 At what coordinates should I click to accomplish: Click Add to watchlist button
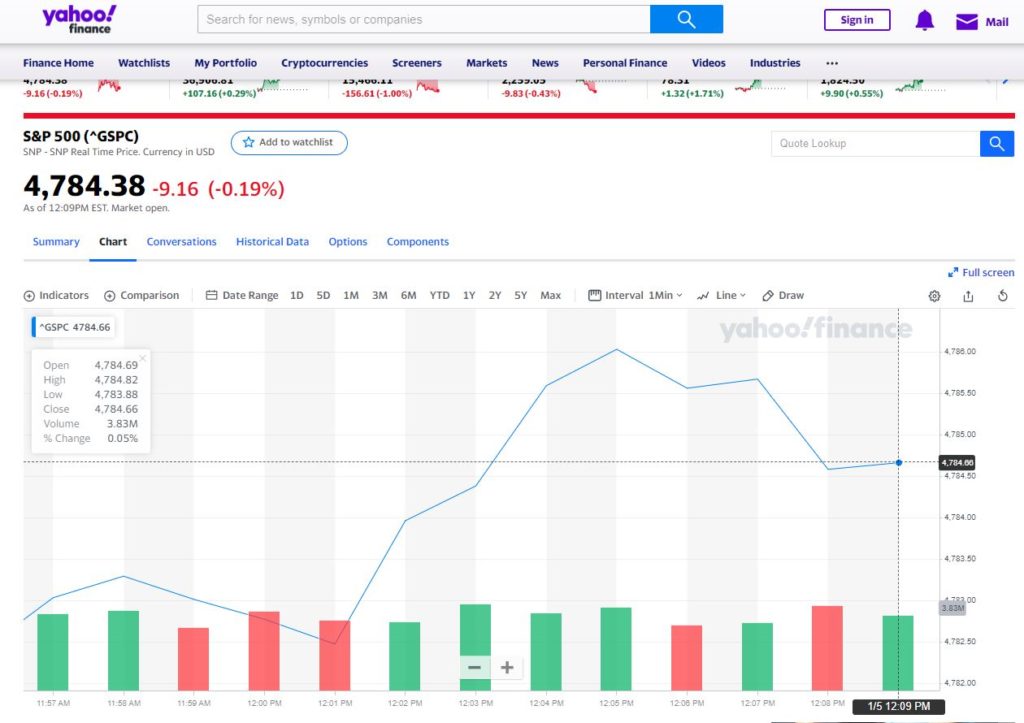point(289,142)
